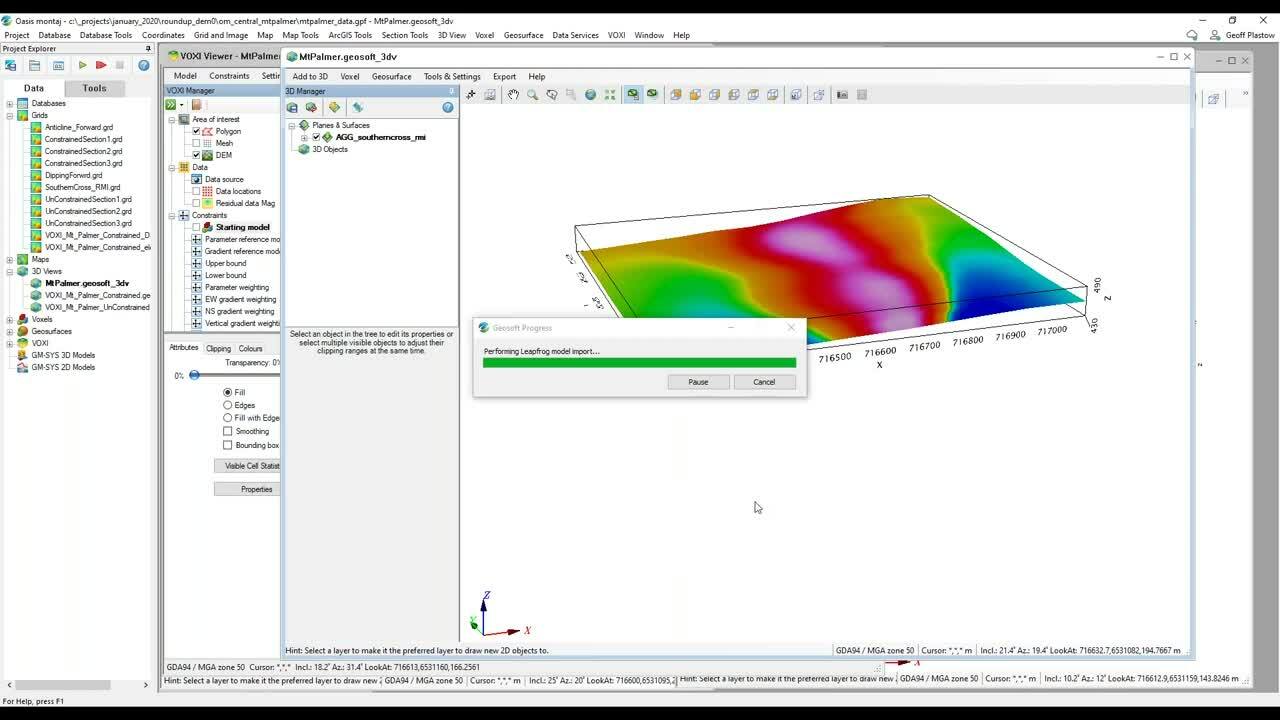Click the Cancel button in progress dialog
The height and width of the screenshot is (720, 1280).
(764, 382)
